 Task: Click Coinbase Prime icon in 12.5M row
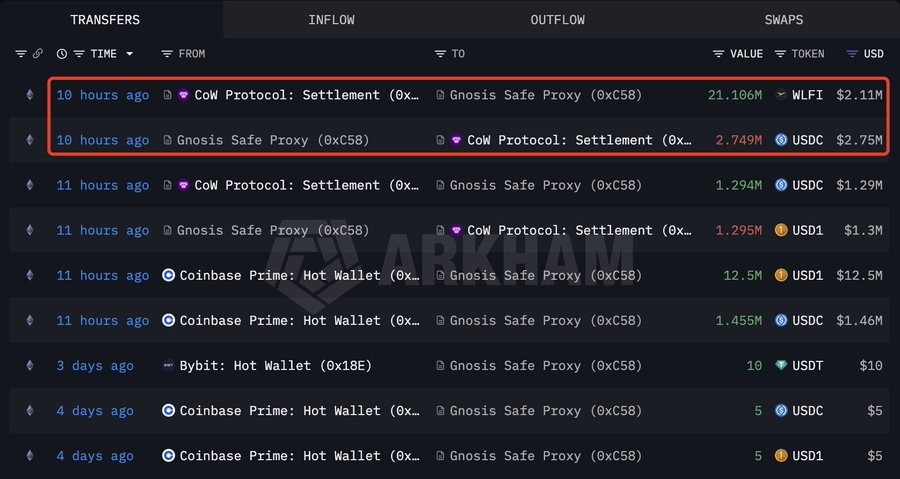click(x=168, y=276)
